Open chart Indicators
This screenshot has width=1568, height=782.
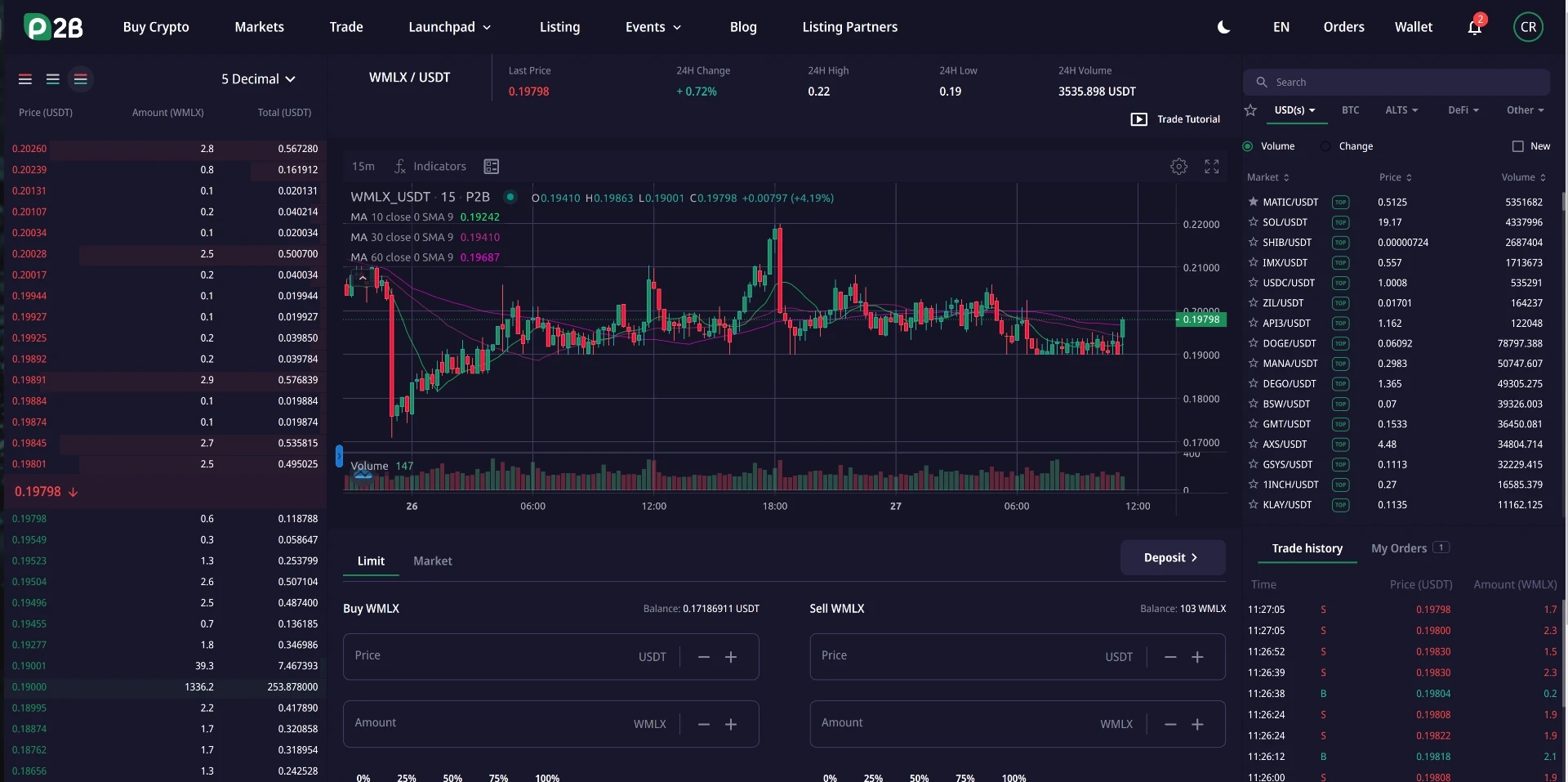click(430, 167)
